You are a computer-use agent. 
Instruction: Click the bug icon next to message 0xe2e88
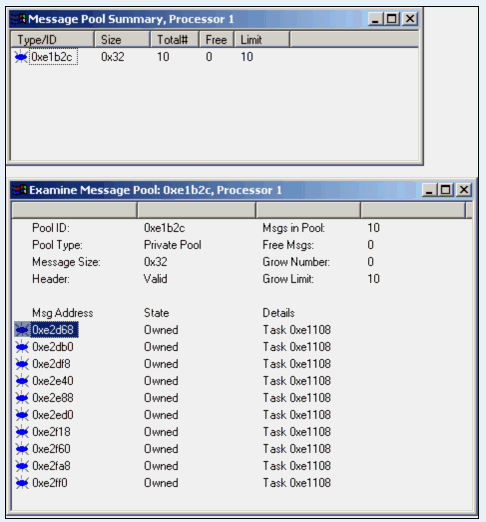pos(22,398)
